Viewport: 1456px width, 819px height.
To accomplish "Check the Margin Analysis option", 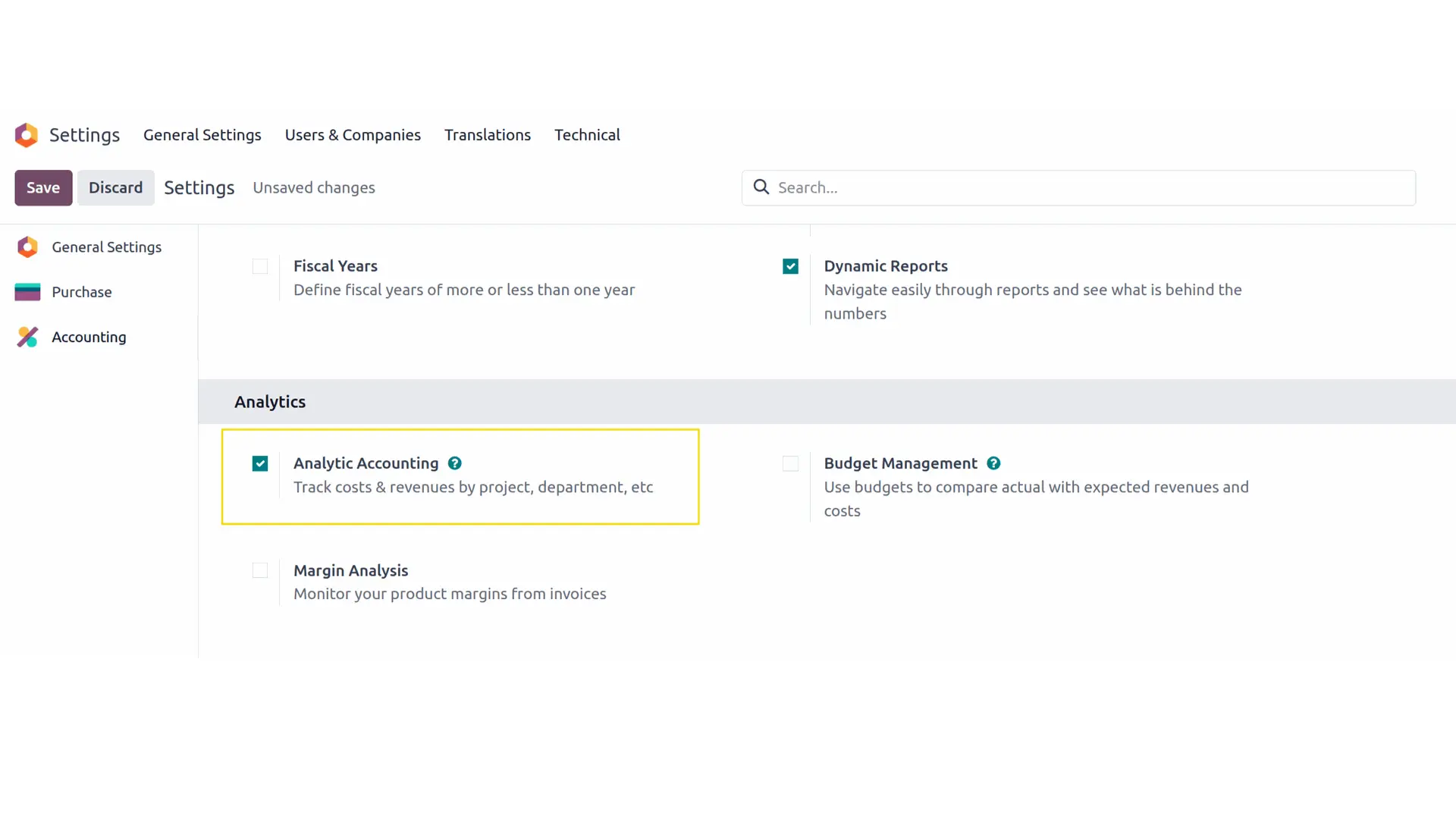I will coord(260,570).
